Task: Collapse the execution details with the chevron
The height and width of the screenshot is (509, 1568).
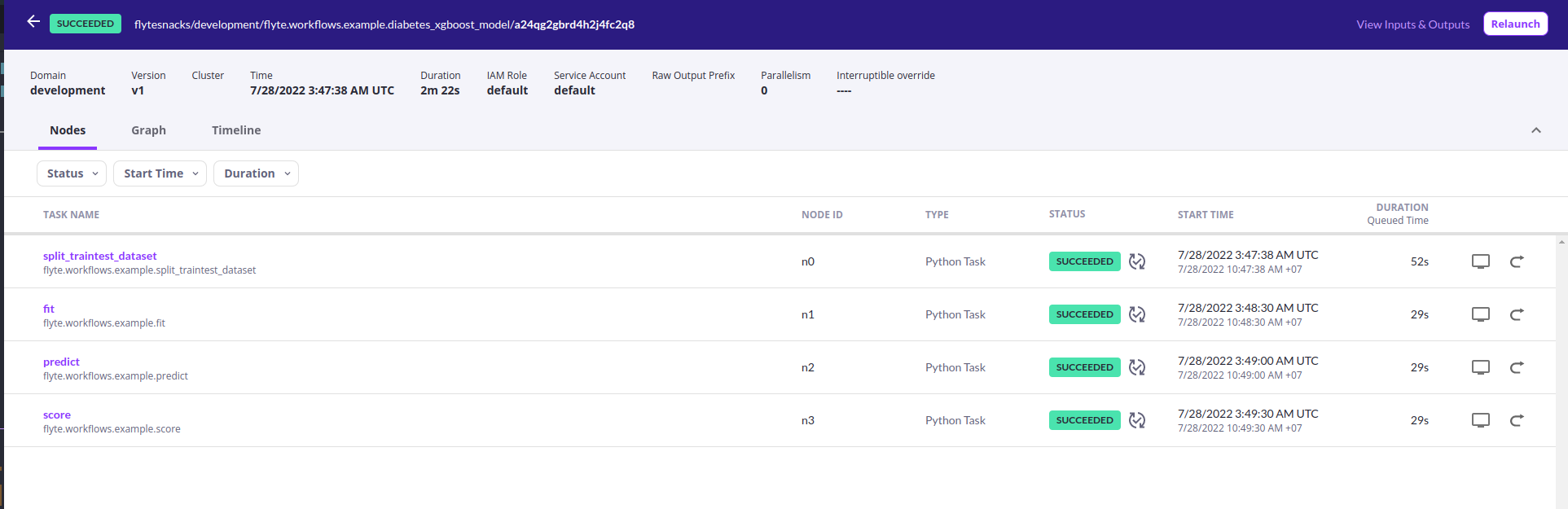Action: click(1535, 130)
